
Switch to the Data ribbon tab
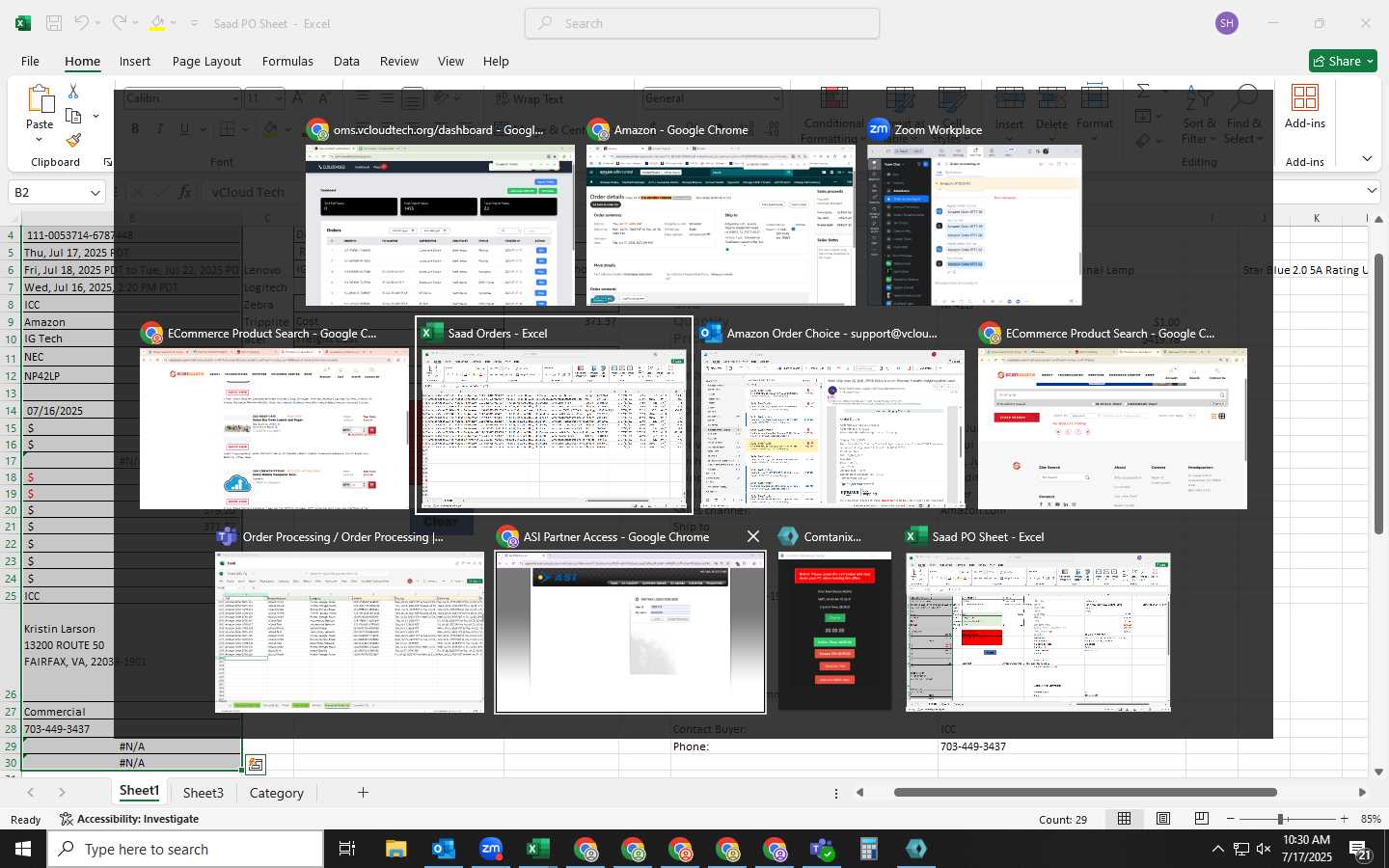coord(346,61)
